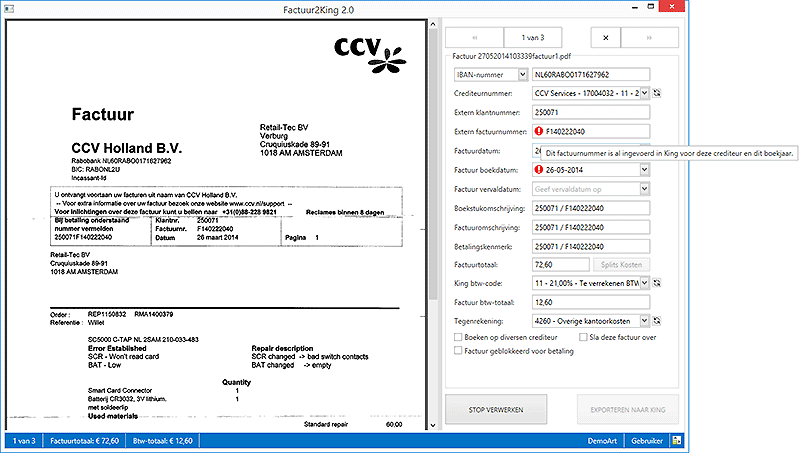Open the Tegenrekening dropdown list
Viewport: 800px width, 453px height.
(644, 321)
